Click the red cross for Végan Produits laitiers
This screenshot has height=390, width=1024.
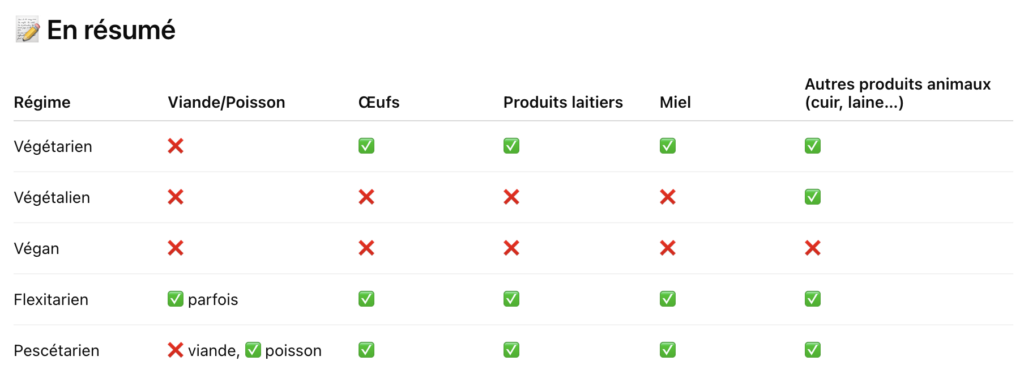click(511, 248)
